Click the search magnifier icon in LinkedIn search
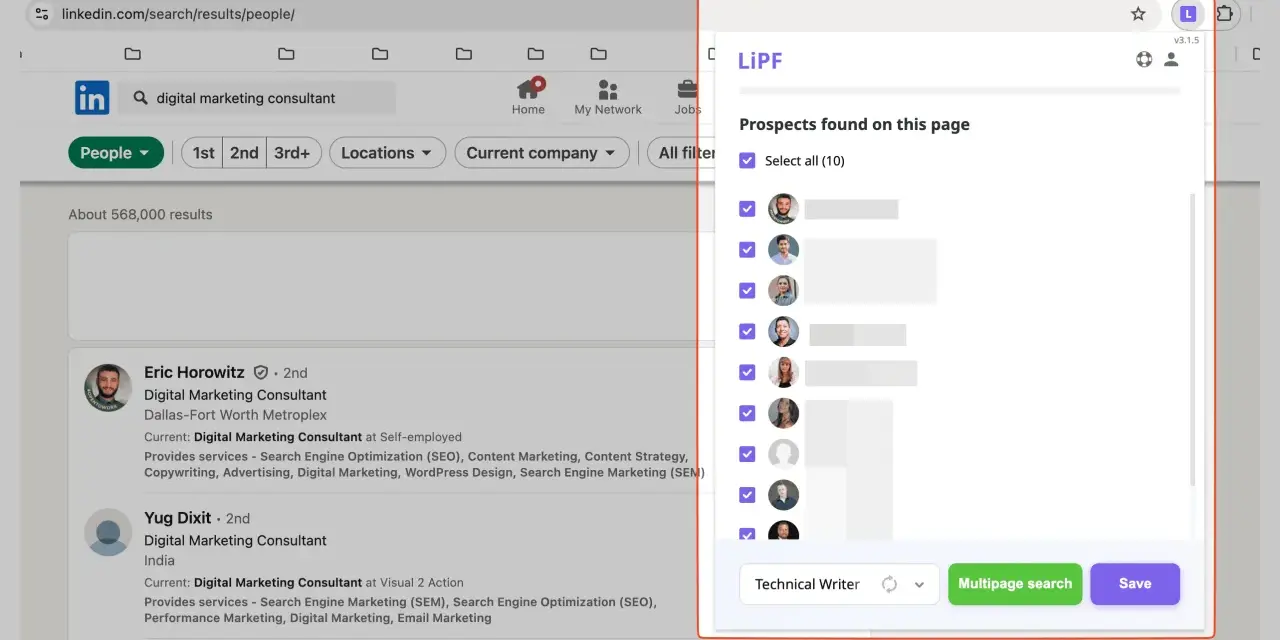Image resolution: width=1280 pixels, height=640 pixels. click(x=139, y=98)
